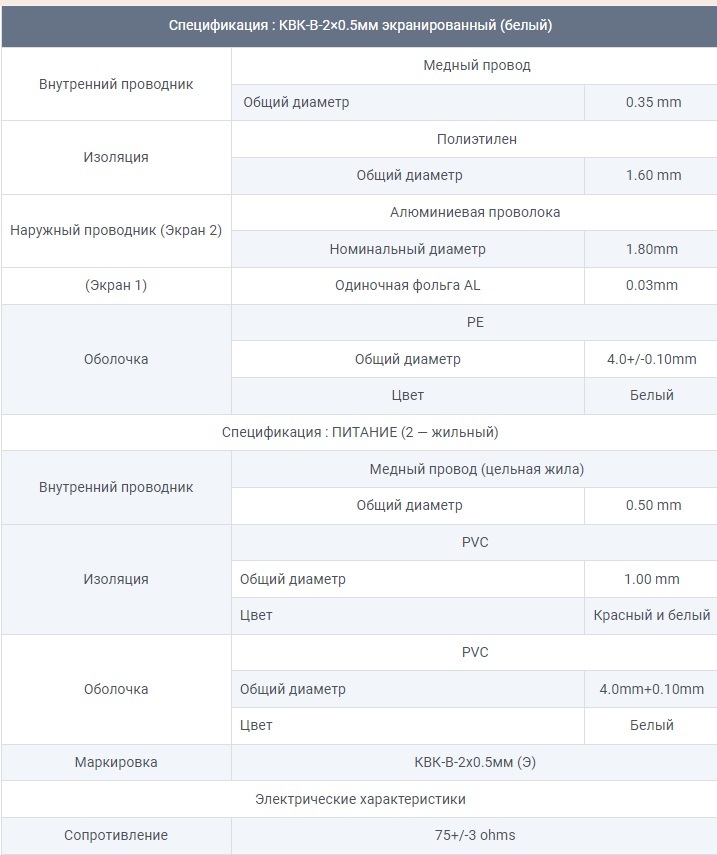
Task: Select the 75+/-3 ohms resistance value
Action: coord(476,835)
